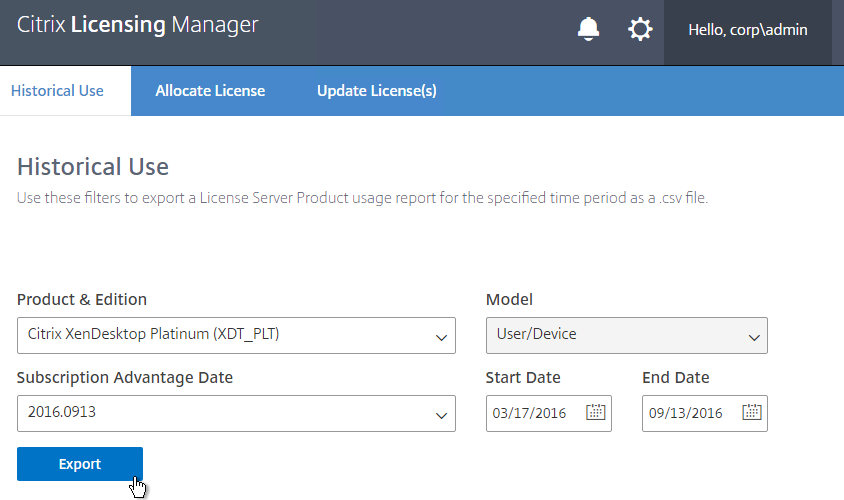Image resolution: width=844 pixels, height=500 pixels.
Task: Click the Subscription Advantage Date label
Action: pos(125,377)
